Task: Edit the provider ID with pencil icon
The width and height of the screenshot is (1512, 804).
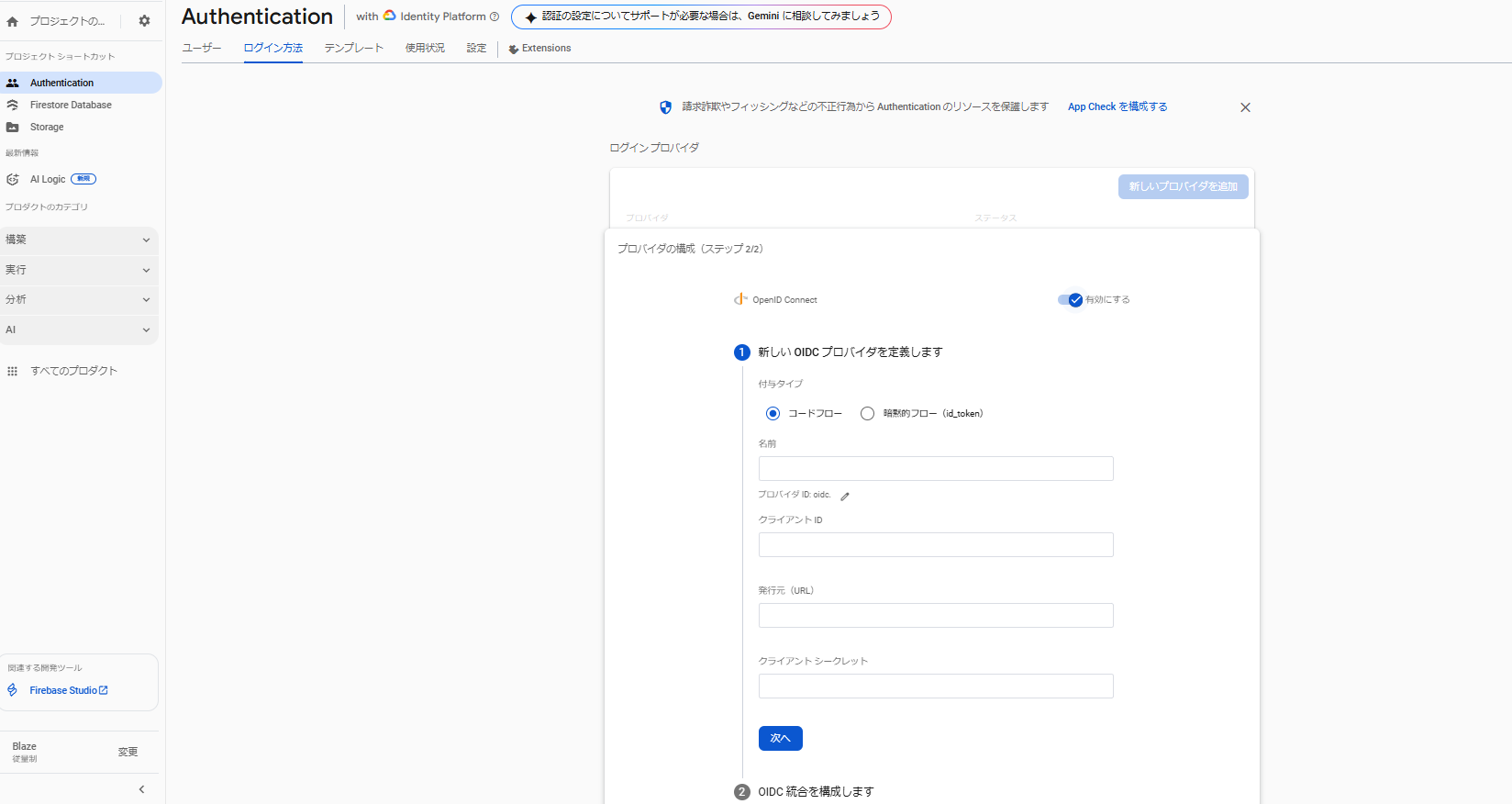Action: click(x=845, y=496)
